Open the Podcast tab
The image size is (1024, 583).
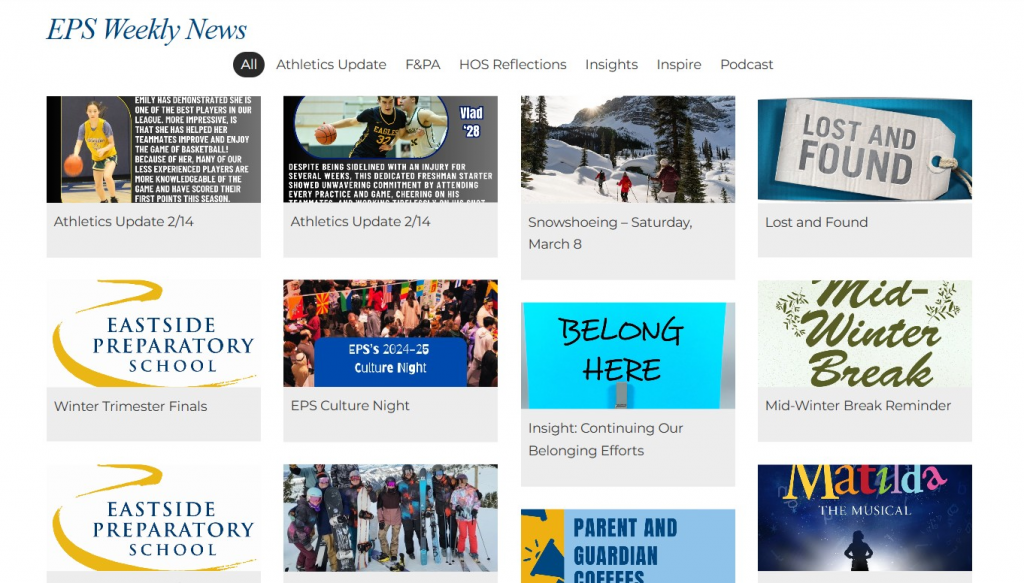pos(746,65)
